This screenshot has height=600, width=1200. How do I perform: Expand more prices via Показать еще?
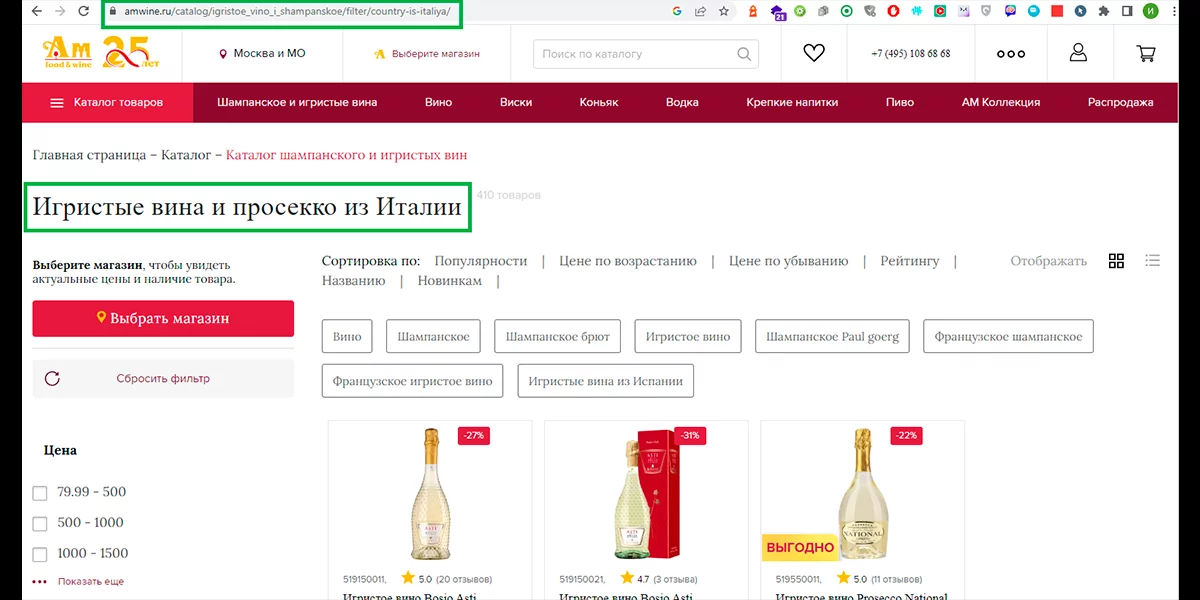[91, 581]
